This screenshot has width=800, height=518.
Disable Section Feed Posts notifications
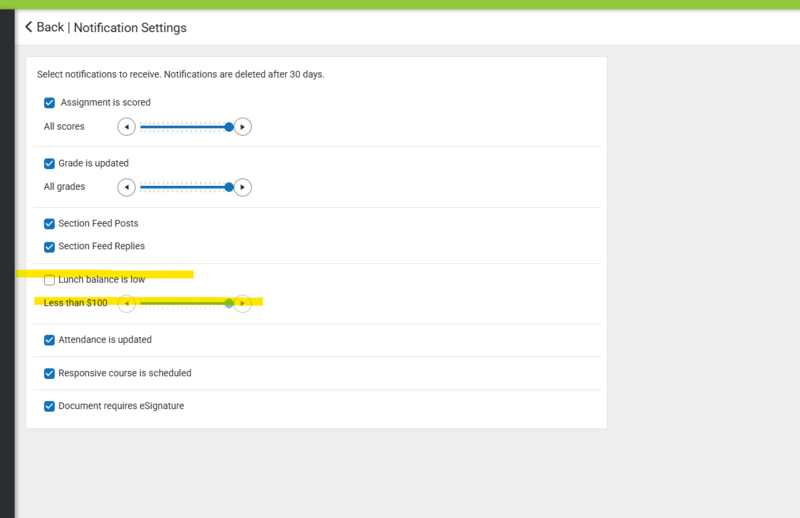click(49, 224)
